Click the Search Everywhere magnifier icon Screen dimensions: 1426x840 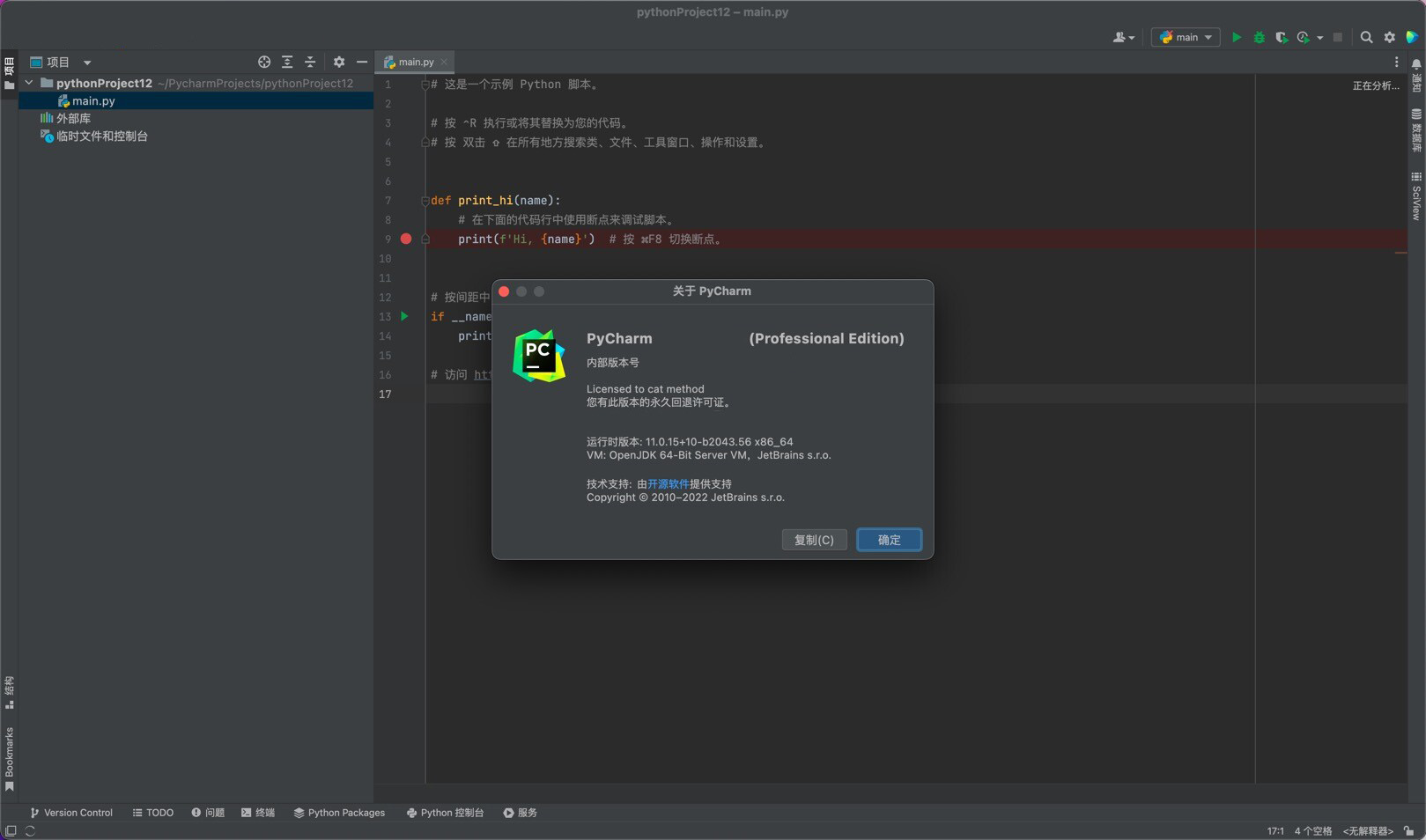click(1366, 37)
